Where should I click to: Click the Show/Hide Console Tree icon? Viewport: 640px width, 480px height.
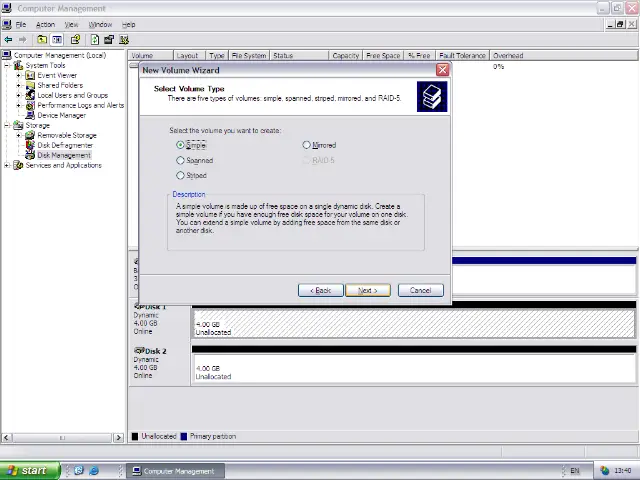[58, 40]
